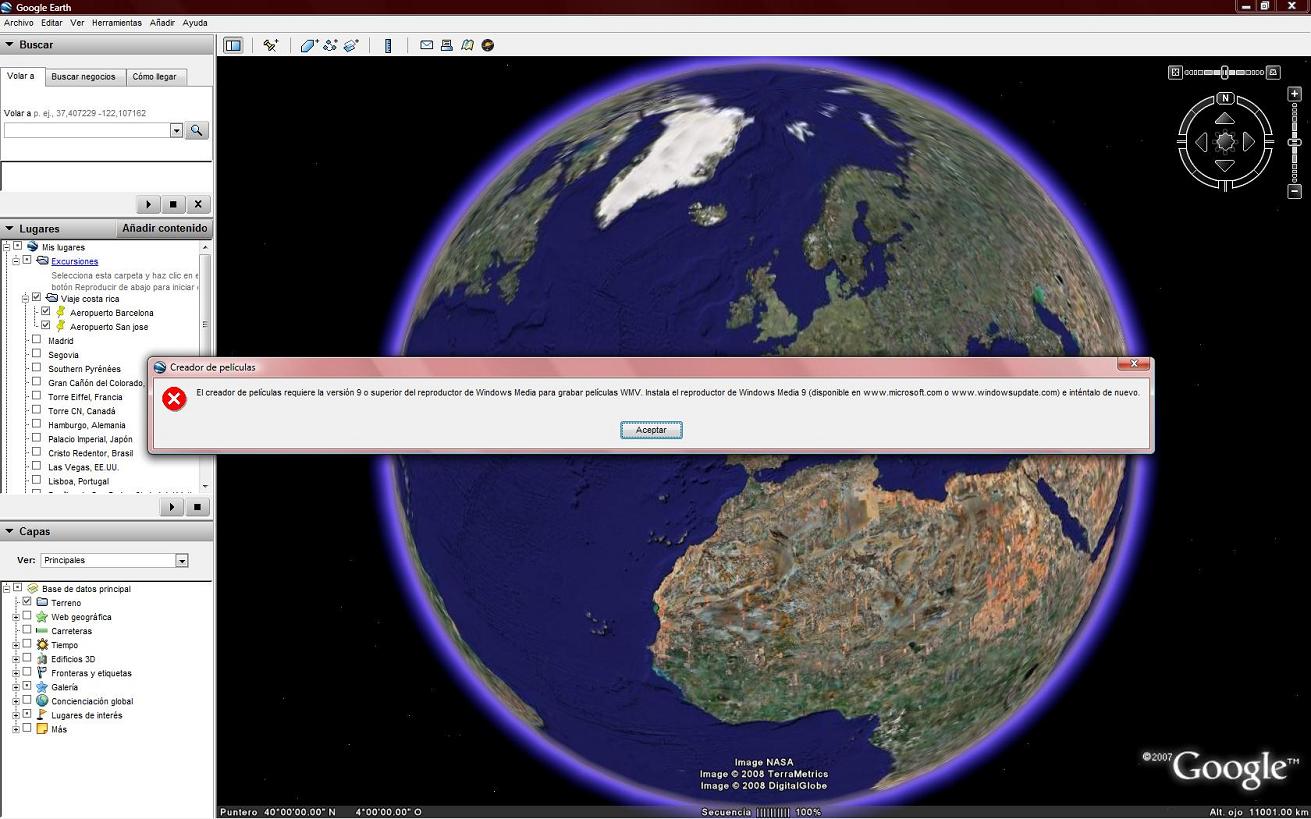
Task: Collapse the Mis lugares tree node
Action: [x=6, y=246]
